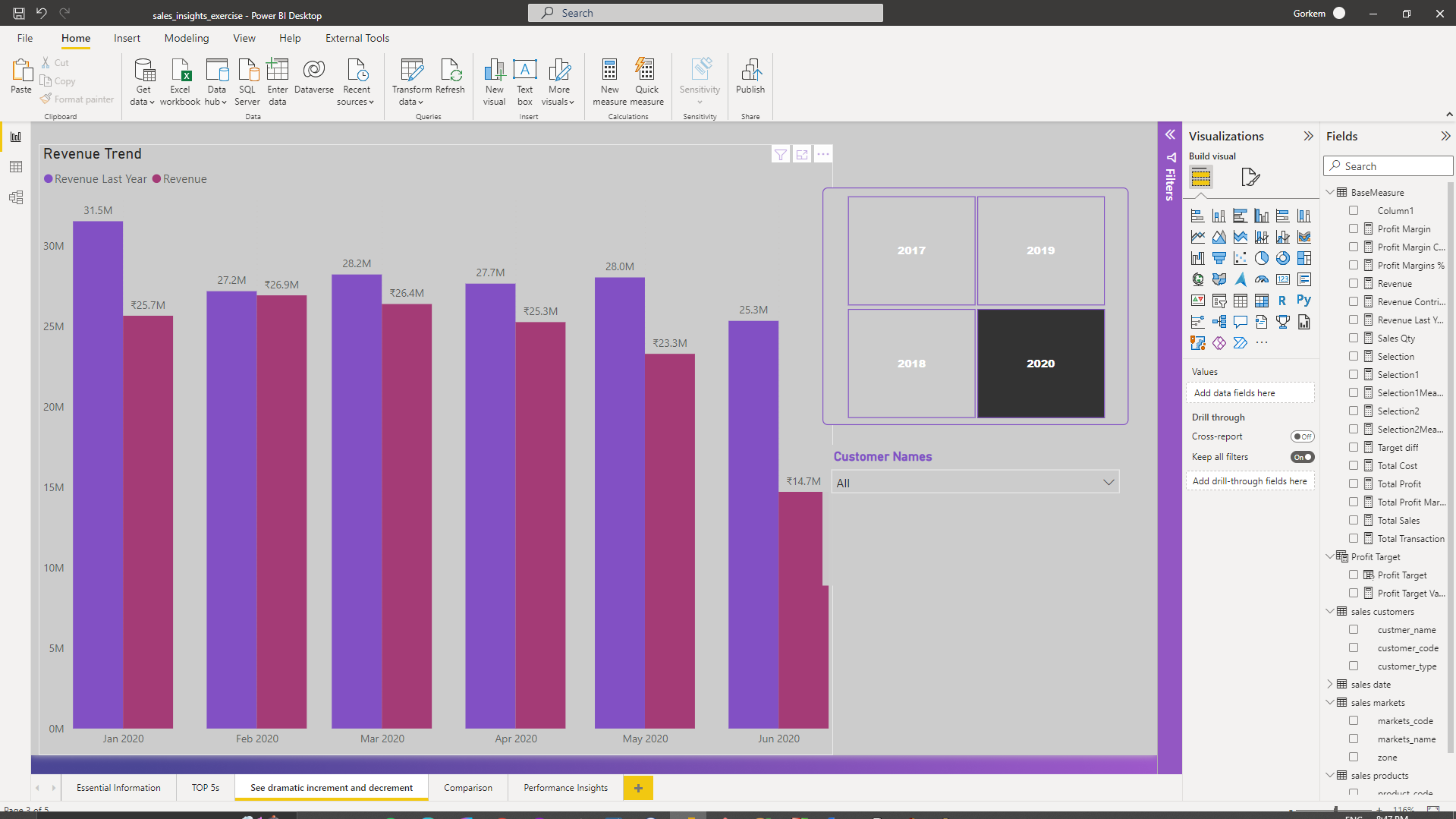Collapse the sales customers table
Image resolution: width=1456 pixels, height=819 pixels.
point(1330,611)
